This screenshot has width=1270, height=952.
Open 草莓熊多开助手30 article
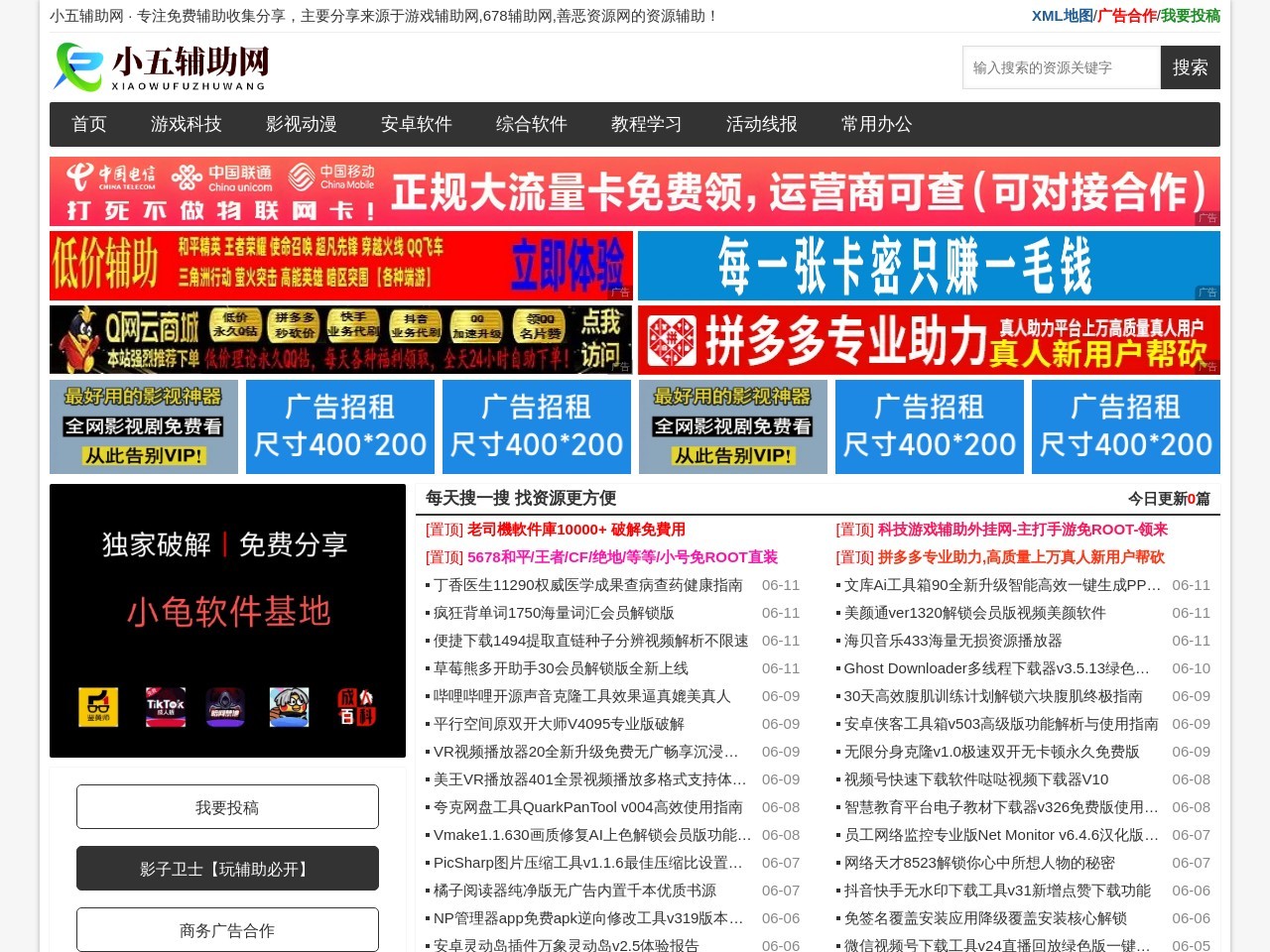pos(561,668)
